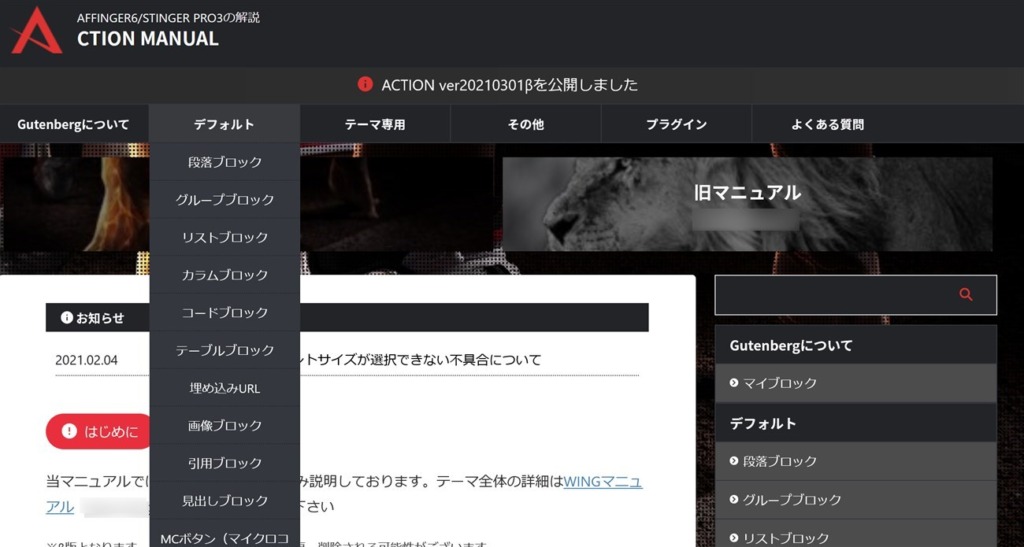Open the 'よくある質問' navigation menu
1024x547 pixels.
(827, 124)
